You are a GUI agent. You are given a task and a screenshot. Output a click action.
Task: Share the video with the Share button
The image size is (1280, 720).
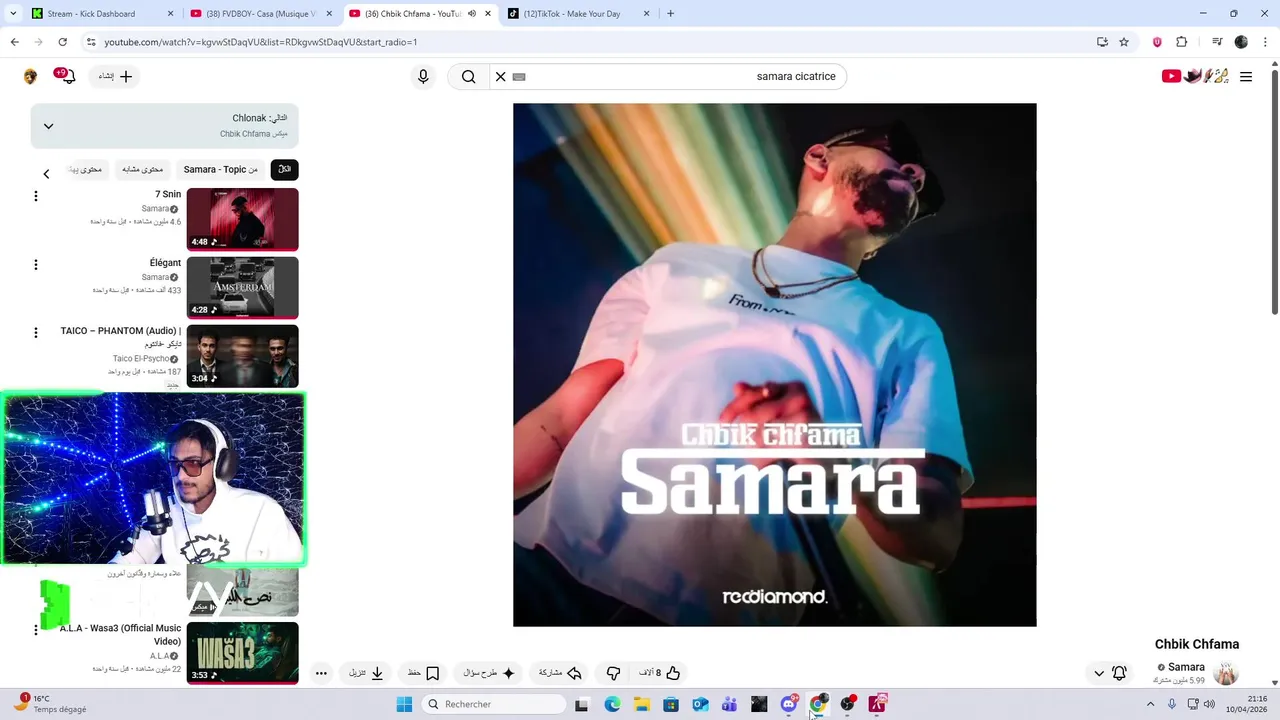pyautogui.click(x=560, y=673)
